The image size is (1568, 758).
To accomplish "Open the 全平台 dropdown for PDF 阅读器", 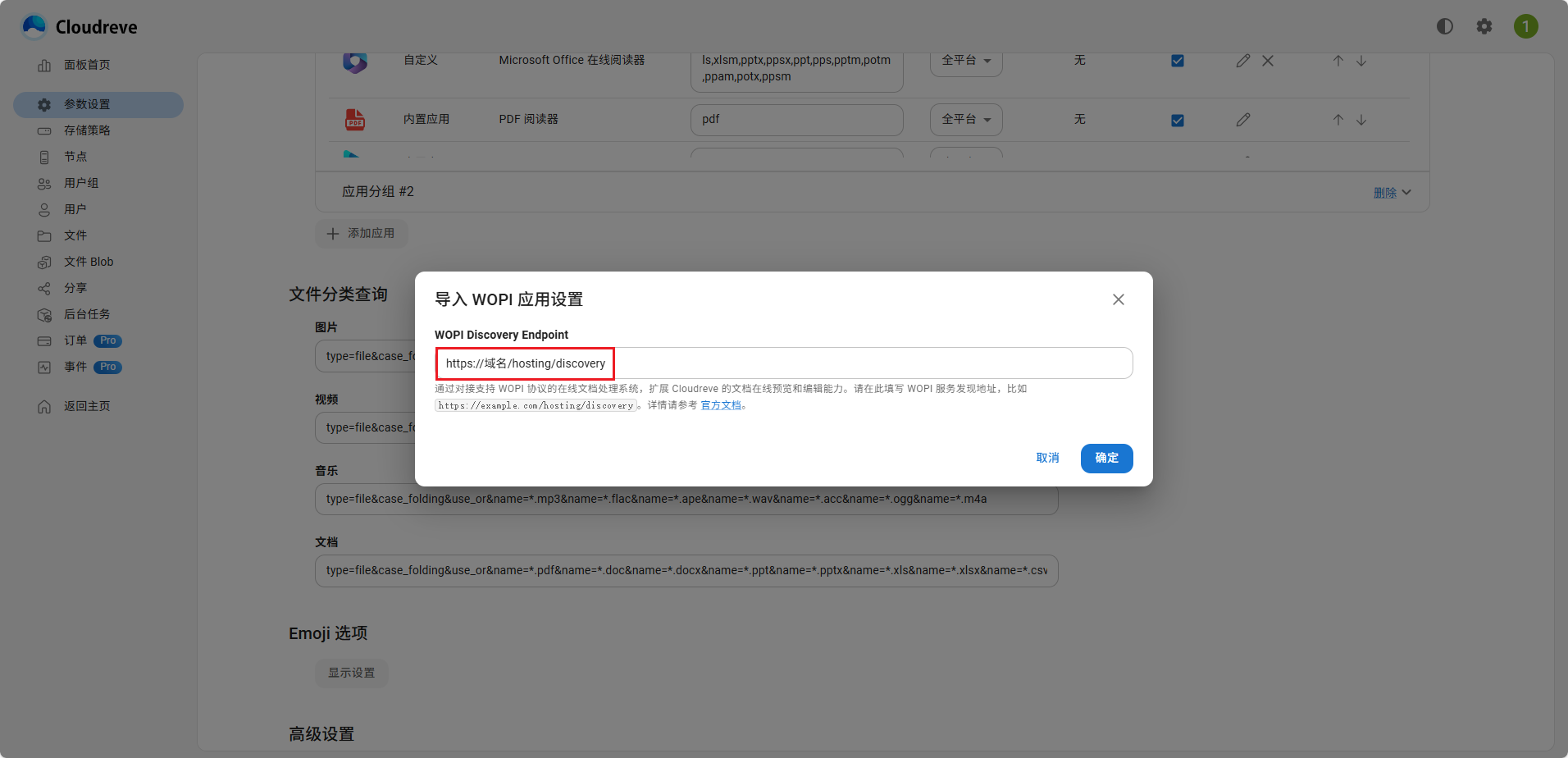I will pos(965,120).
